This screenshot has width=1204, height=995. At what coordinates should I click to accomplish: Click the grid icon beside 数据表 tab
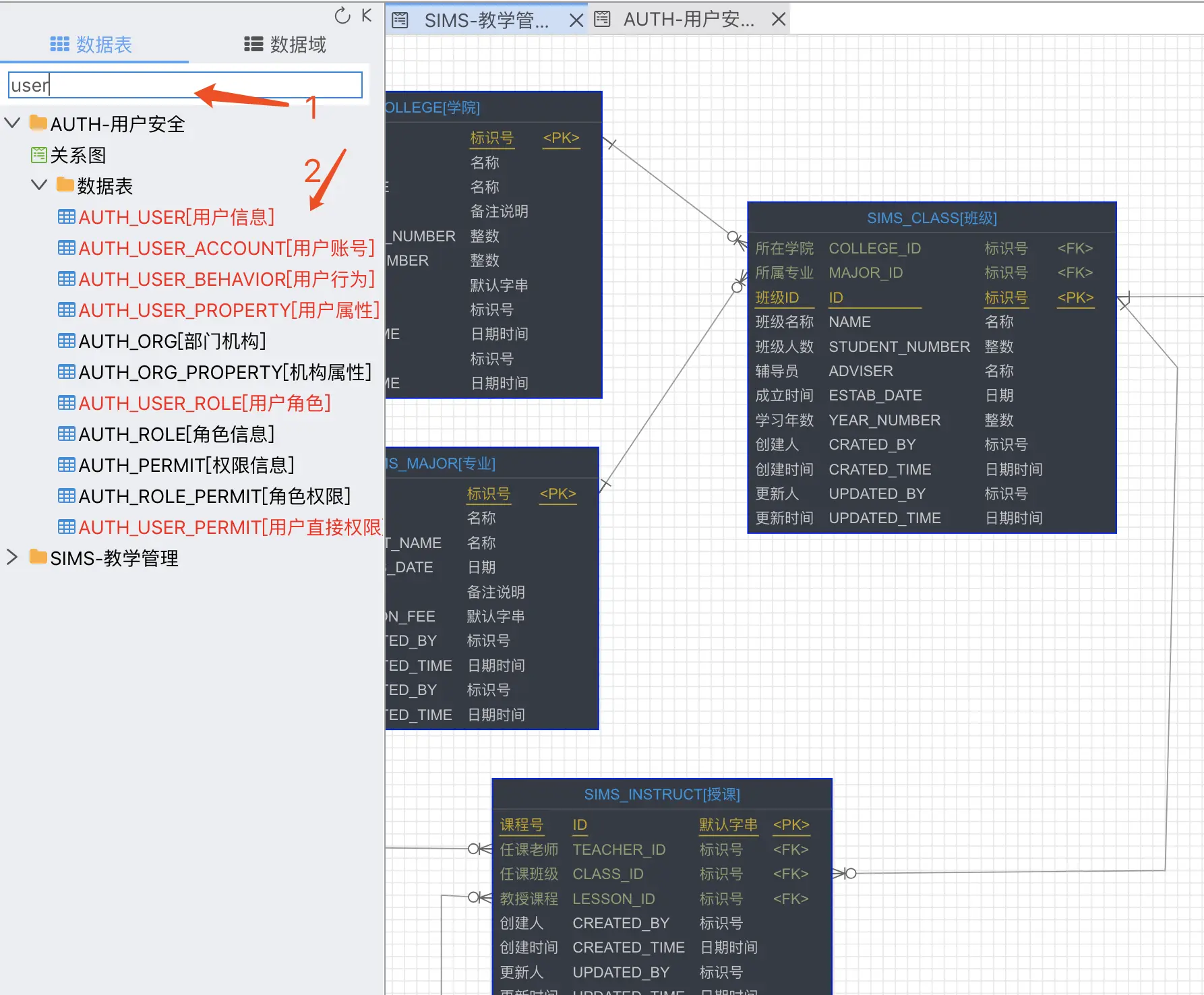60,44
